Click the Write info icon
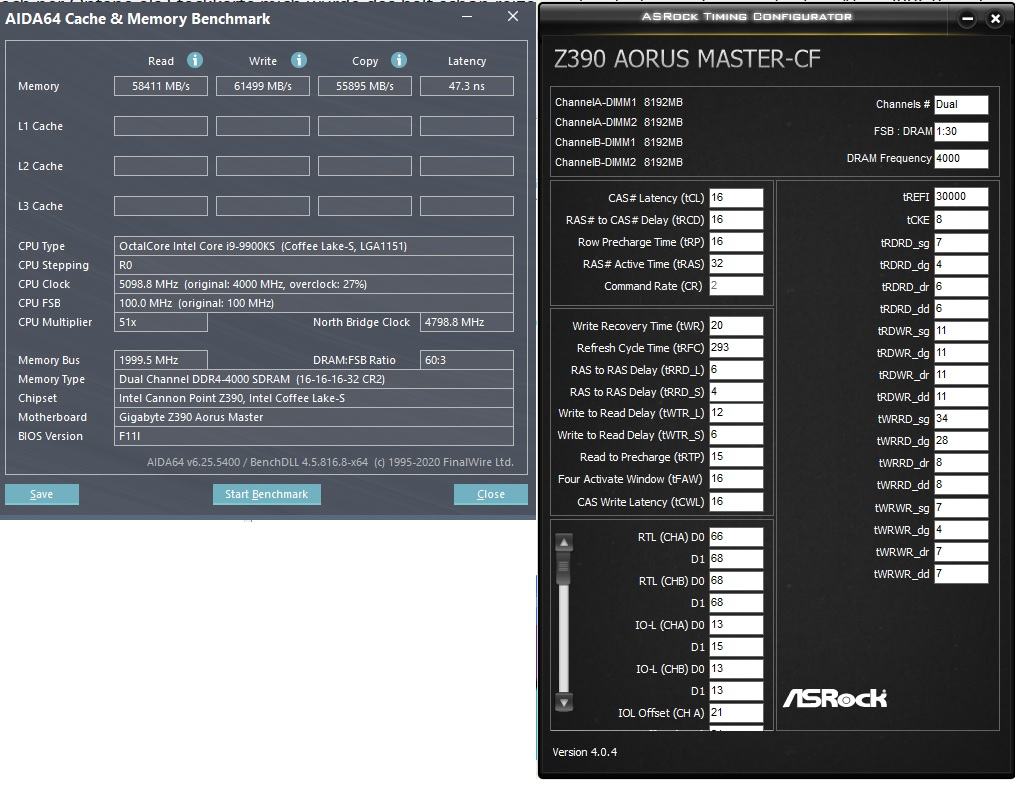 point(299,60)
